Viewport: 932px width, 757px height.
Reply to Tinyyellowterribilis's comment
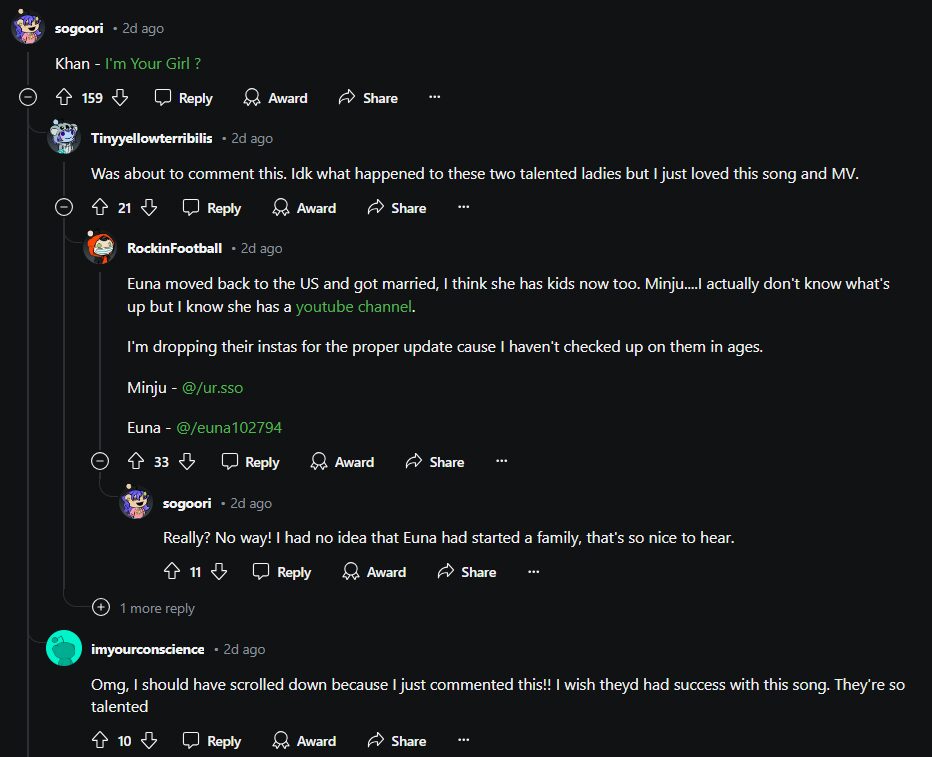click(x=212, y=208)
